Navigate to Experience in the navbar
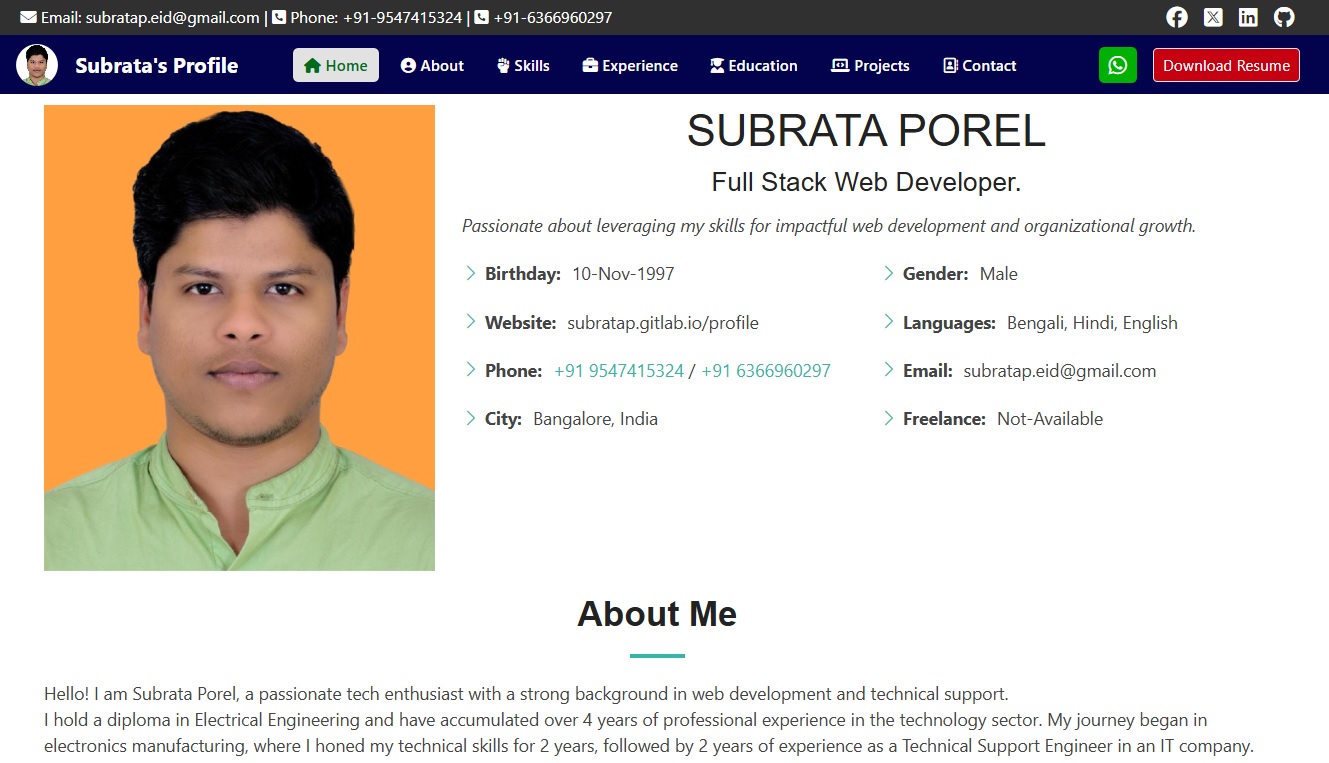Image resolution: width=1329 pixels, height=763 pixels. click(x=630, y=65)
